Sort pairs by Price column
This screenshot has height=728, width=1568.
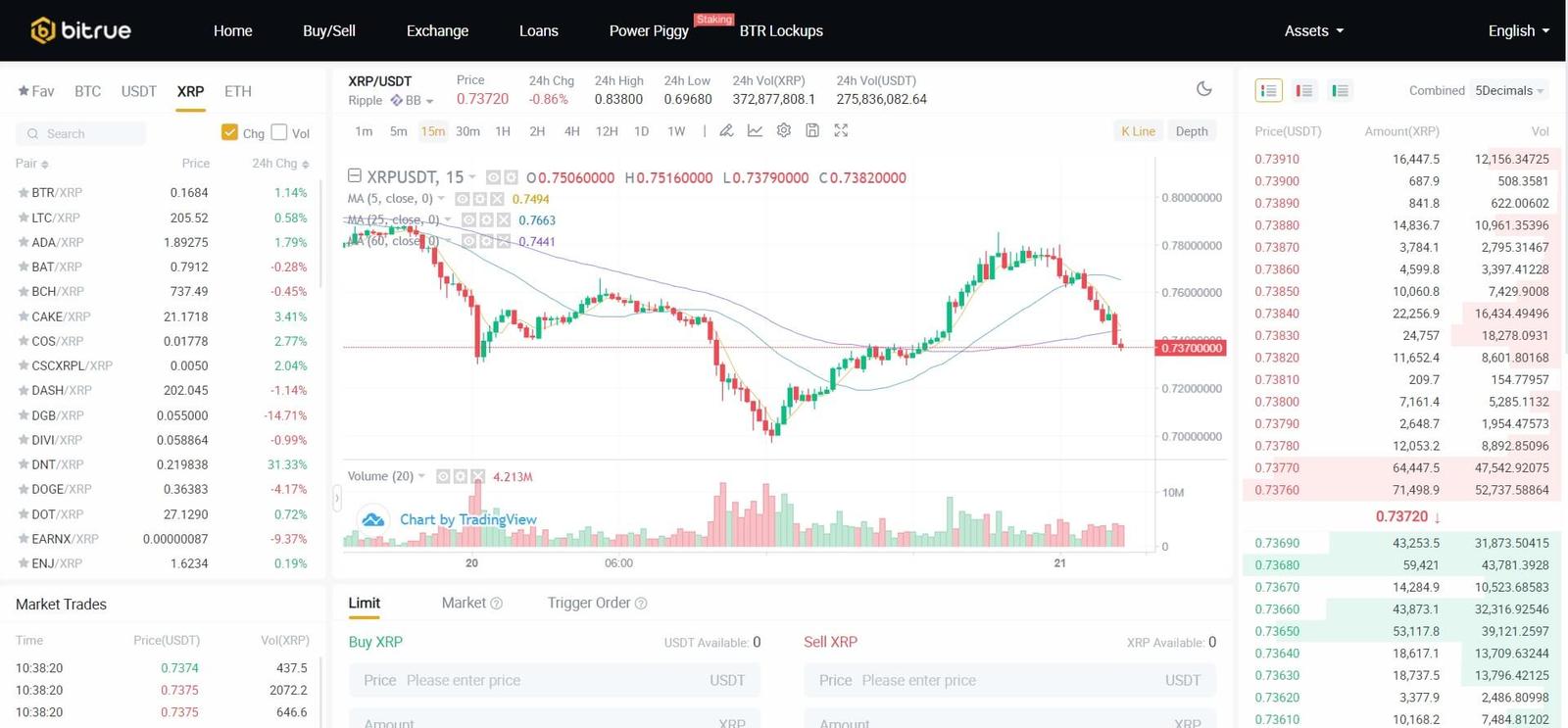(x=195, y=164)
